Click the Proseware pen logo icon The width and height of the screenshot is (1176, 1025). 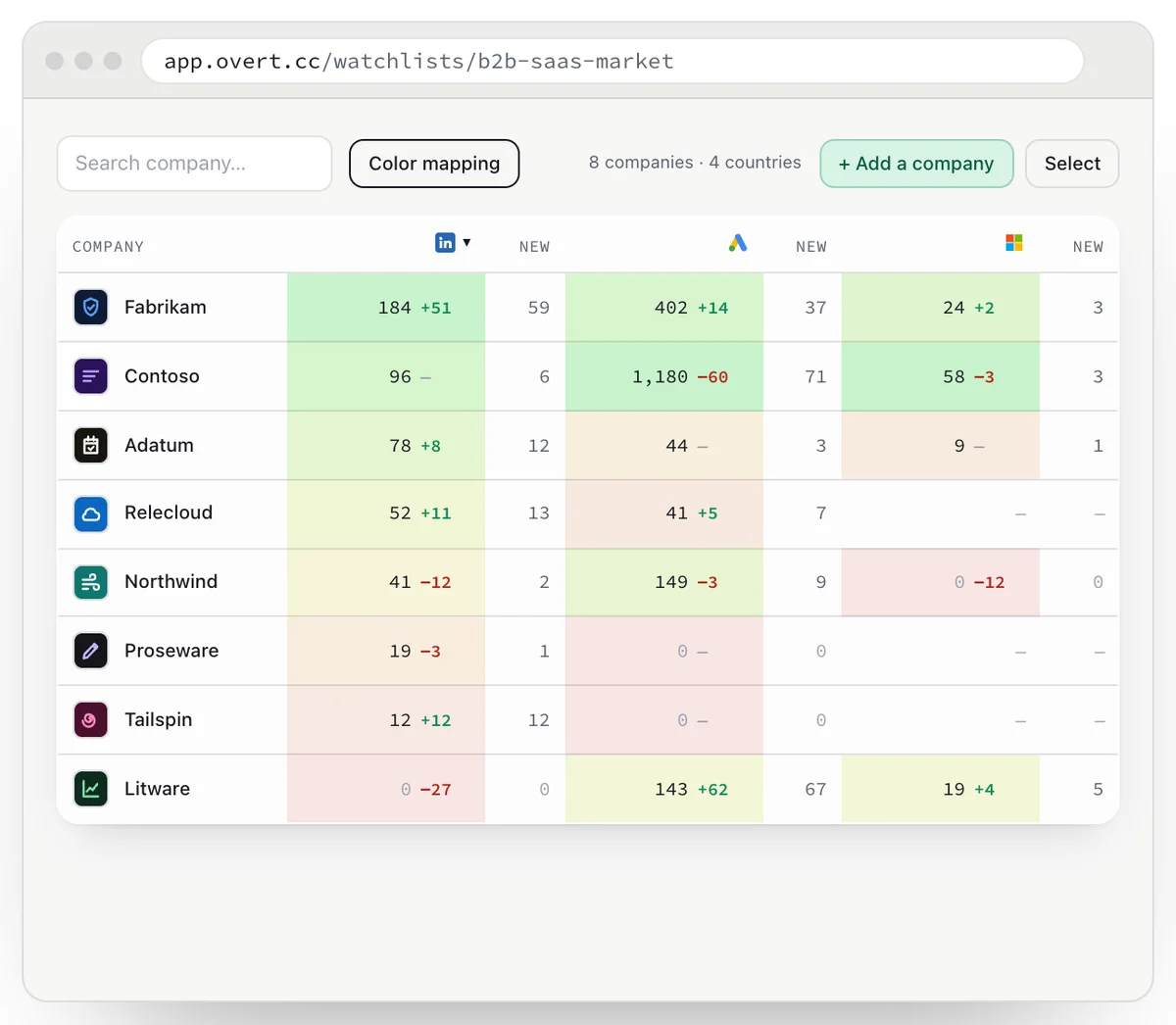pos(91,651)
